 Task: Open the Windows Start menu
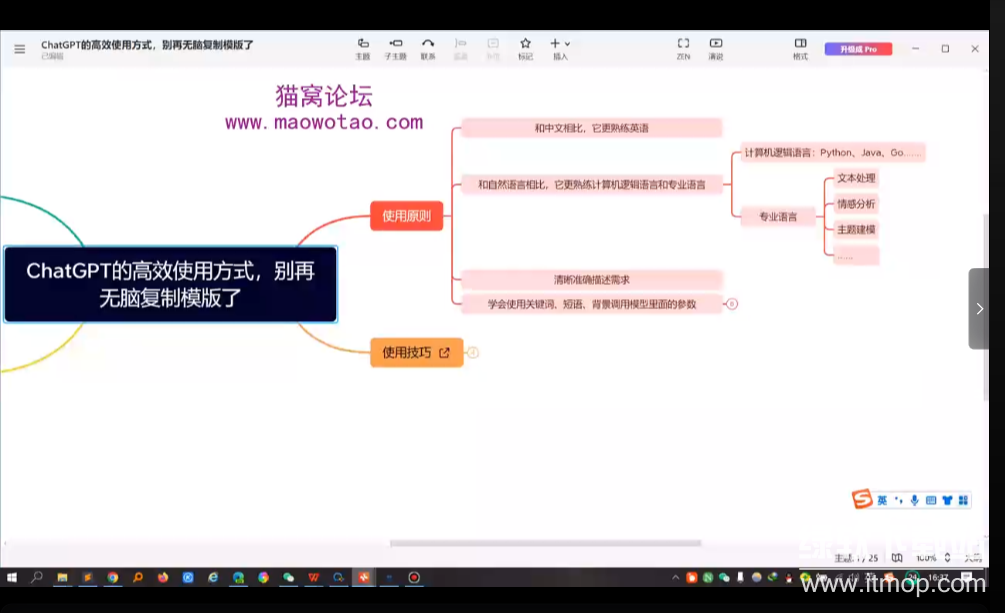[12, 578]
